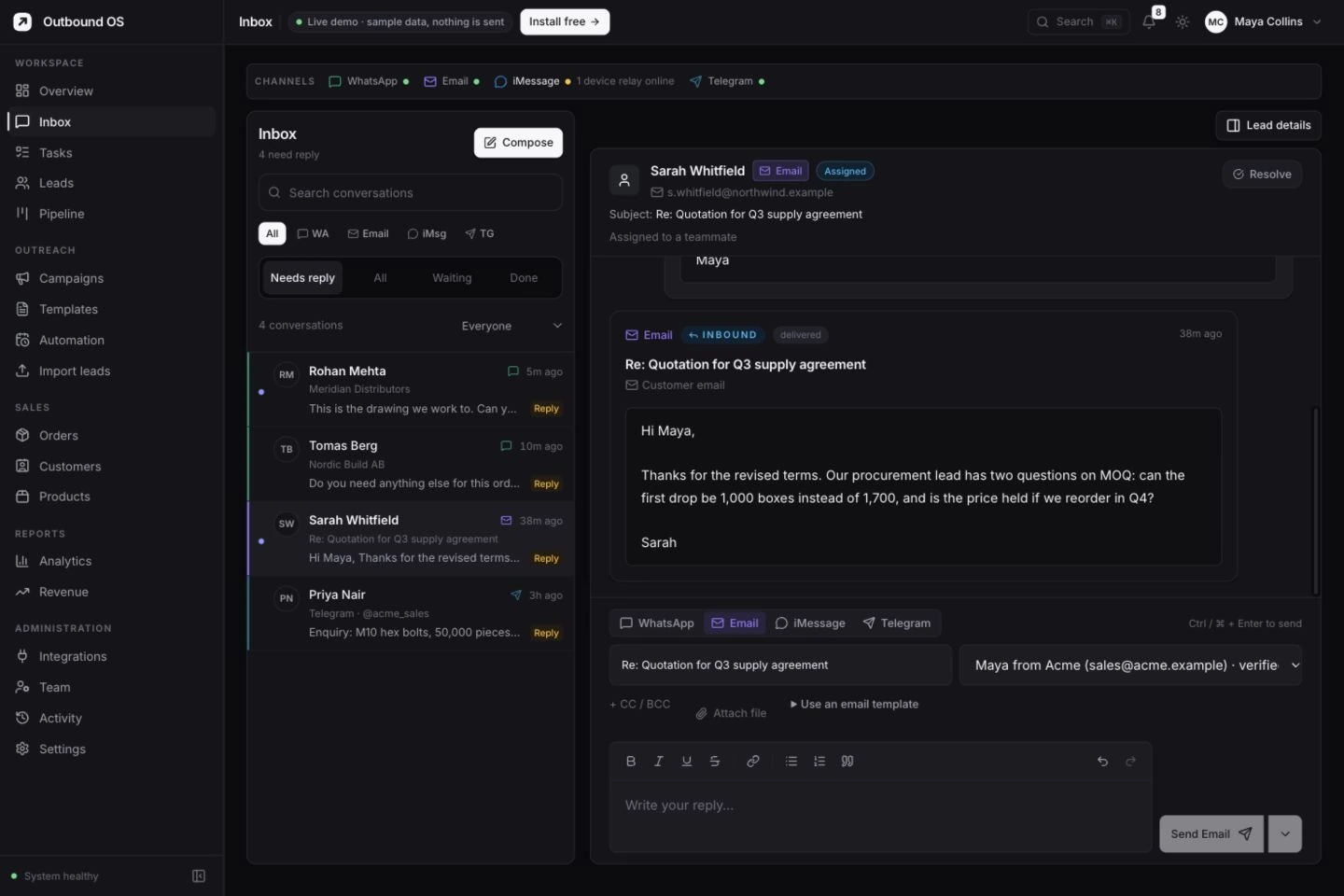
Task: Open the Send Email options arrow
Action: tap(1284, 833)
